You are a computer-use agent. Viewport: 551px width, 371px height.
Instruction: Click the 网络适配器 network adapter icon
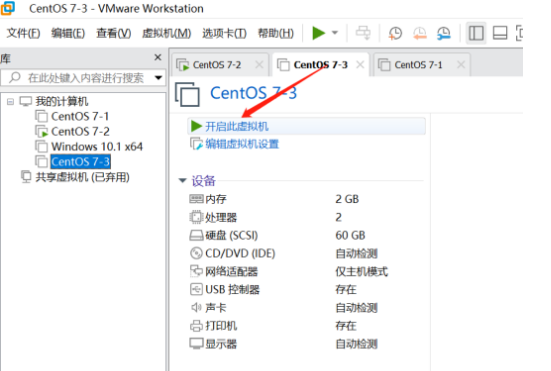pos(196,271)
